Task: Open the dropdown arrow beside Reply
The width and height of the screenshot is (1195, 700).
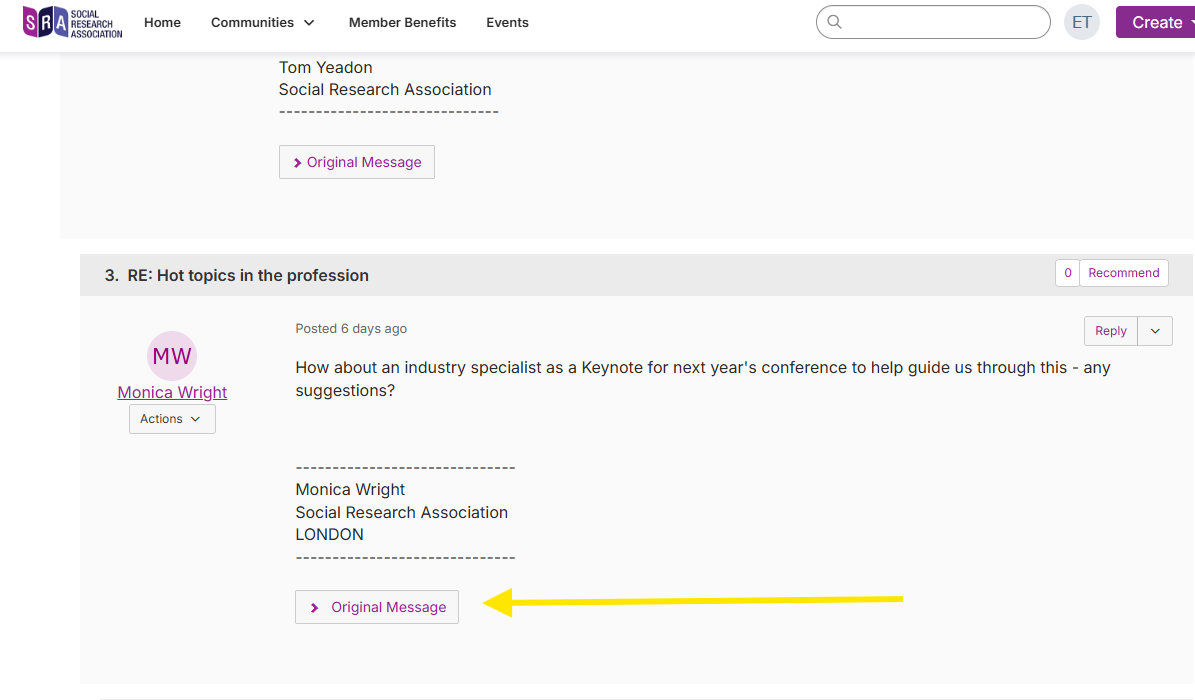Action: pyautogui.click(x=1155, y=331)
